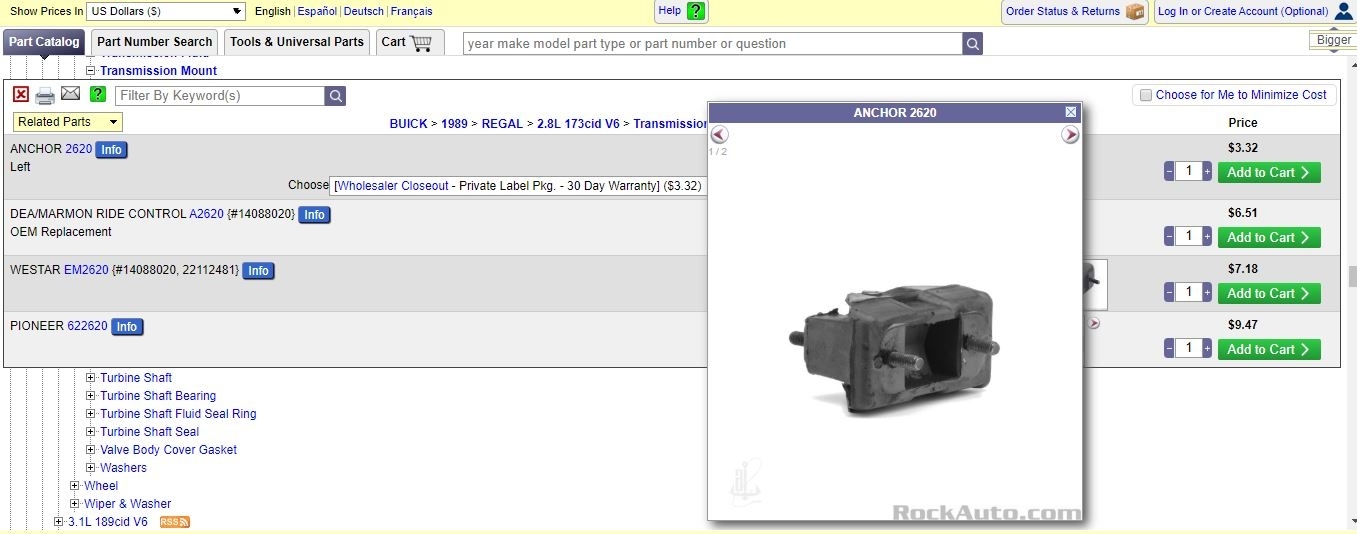Decrease quantity for the $7.18 WESTAR part
Viewport: 1357px width, 534px height.
(x=1169, y=293)
